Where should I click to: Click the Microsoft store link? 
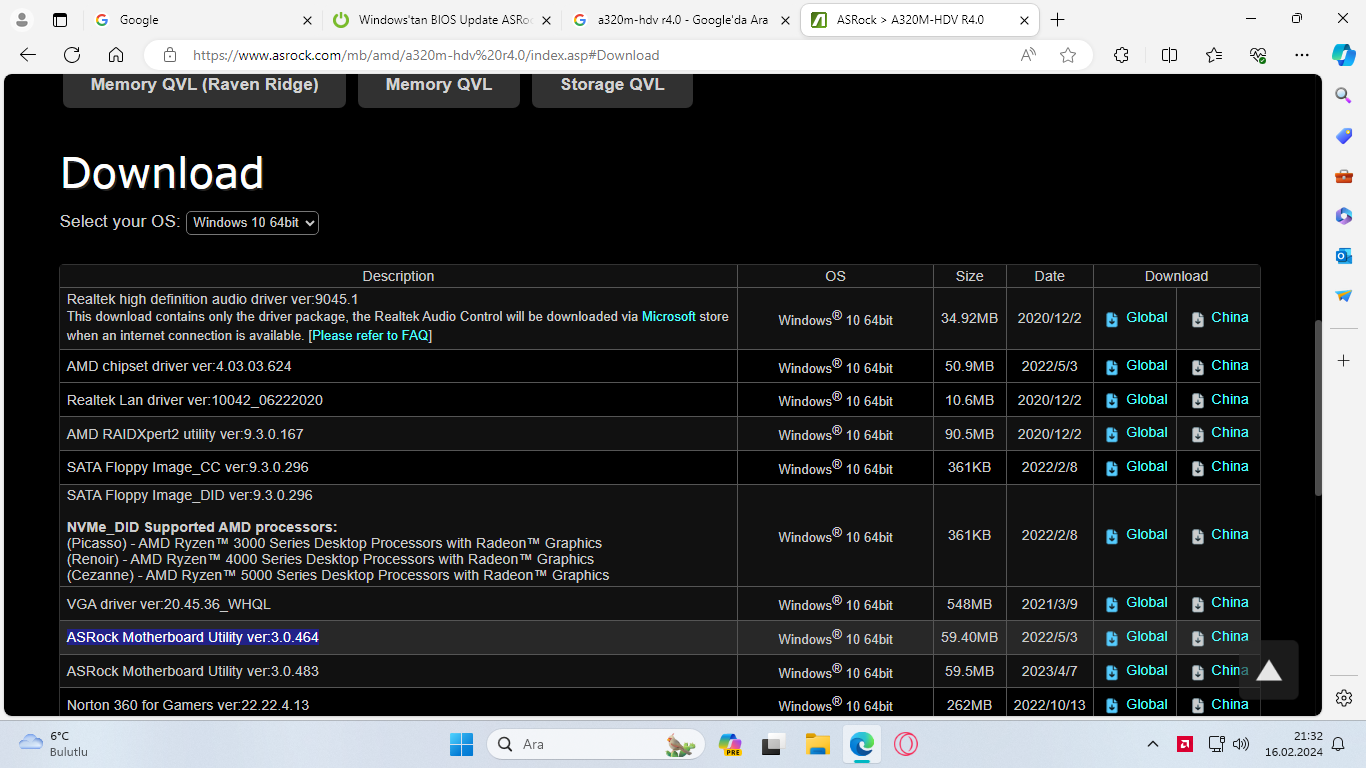coord(669,316)
